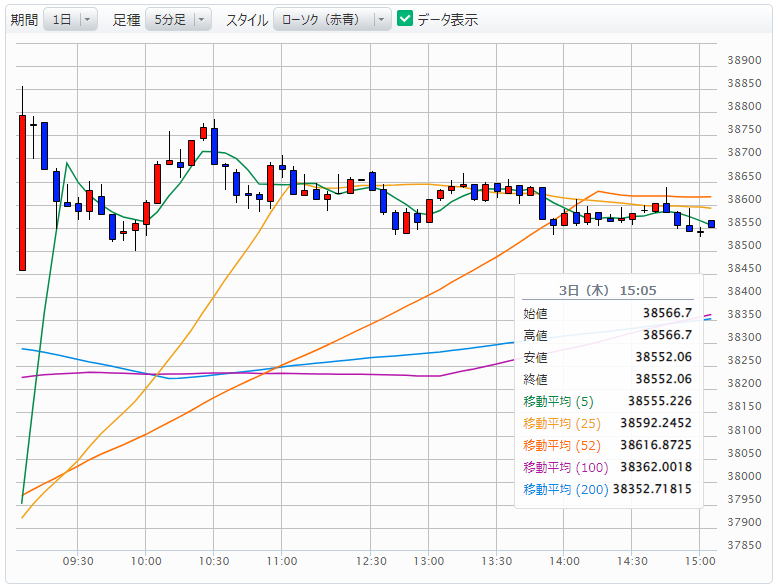Image resolution: width=778 pixels, height=588 pixels.
Task: Expand the スタイル dropdown showing ローソク(赤青)
Action: coord(332,20)
